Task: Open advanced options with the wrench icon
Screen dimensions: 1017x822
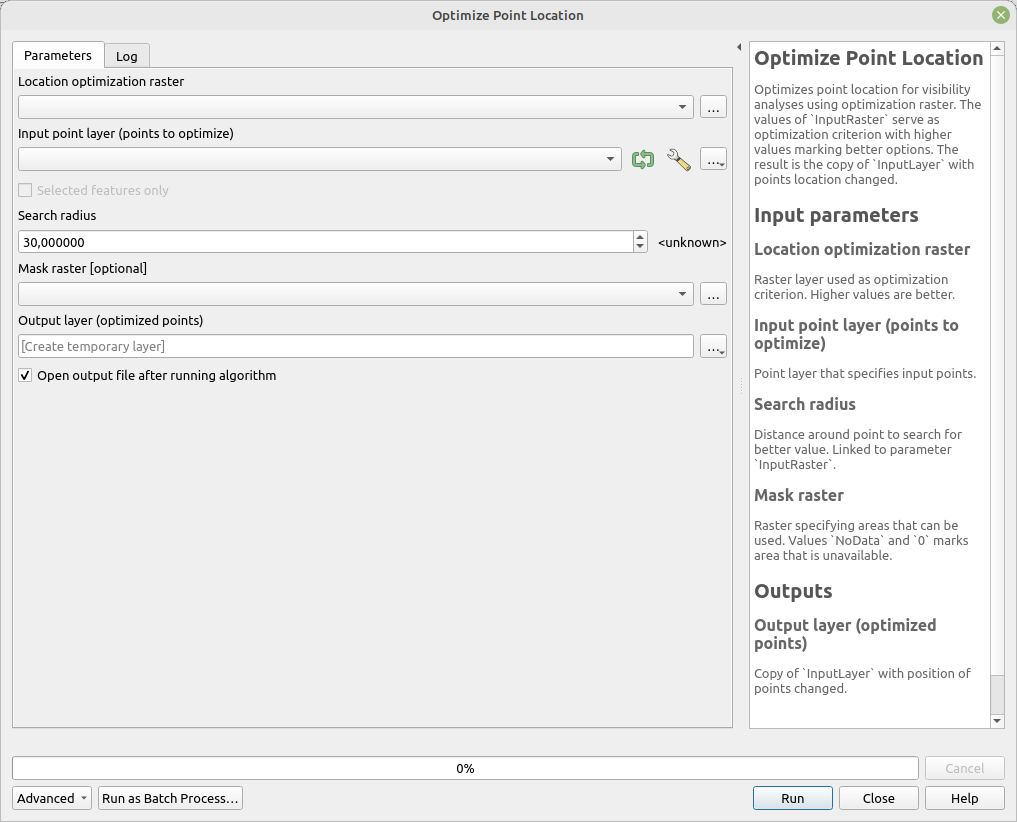Action: point(679,159)
